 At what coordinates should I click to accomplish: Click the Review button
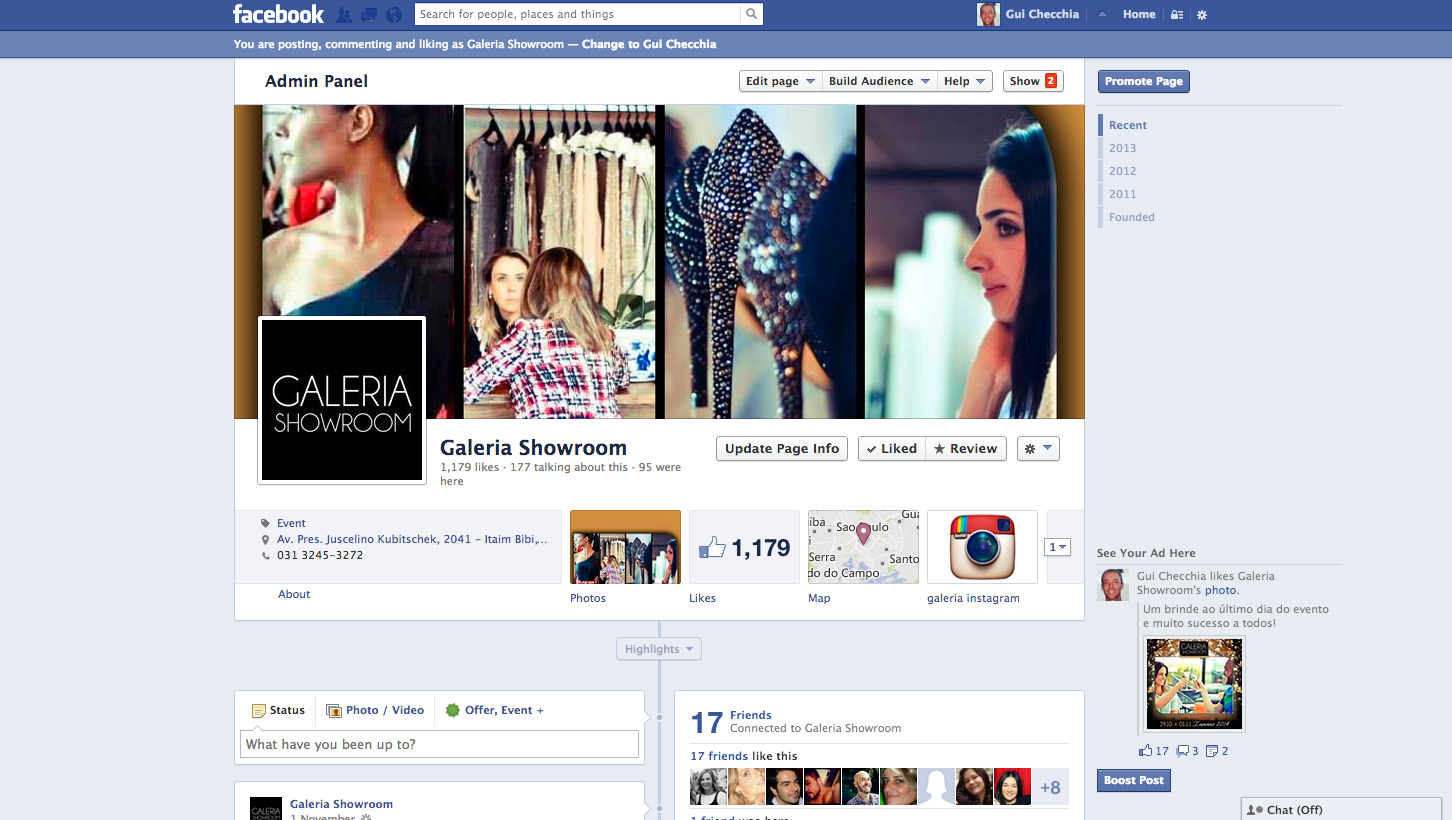966,449
